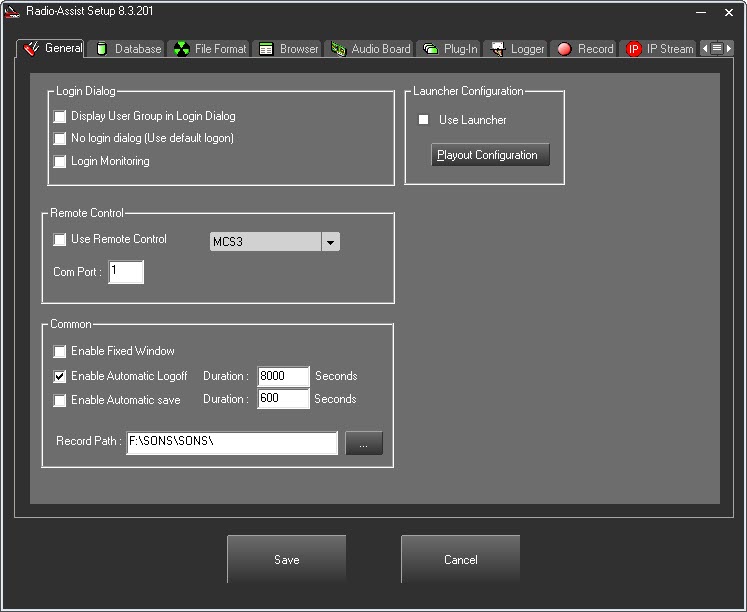Click the Database tab icon
Image resolution: width=747 pixels, height=612 pixels.
point(102,49)
